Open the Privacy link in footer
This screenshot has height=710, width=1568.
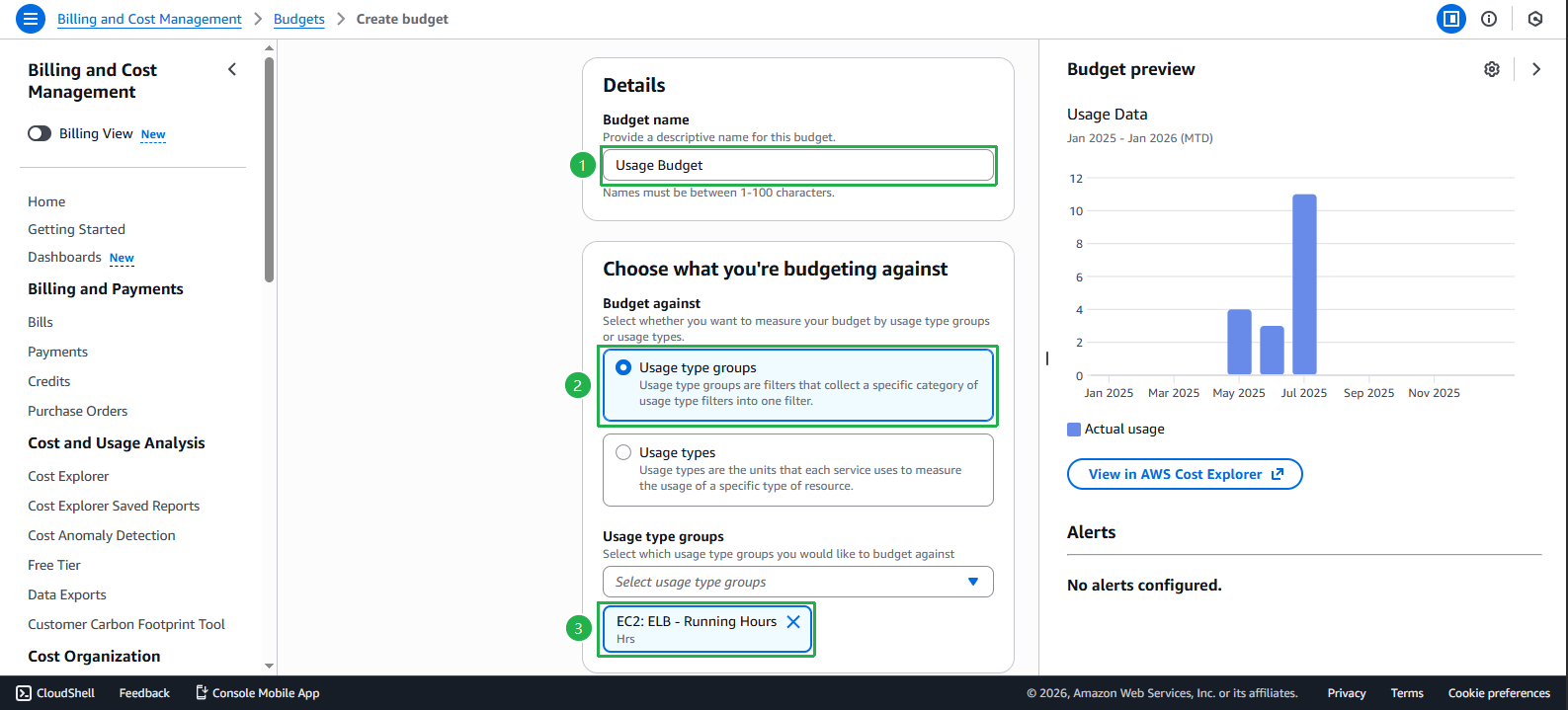pyautogui.click(x=1347, y=693)
